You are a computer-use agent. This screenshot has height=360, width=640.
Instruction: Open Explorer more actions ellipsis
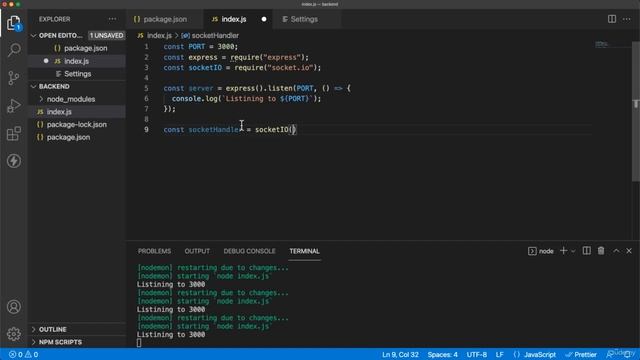[112, 19]
